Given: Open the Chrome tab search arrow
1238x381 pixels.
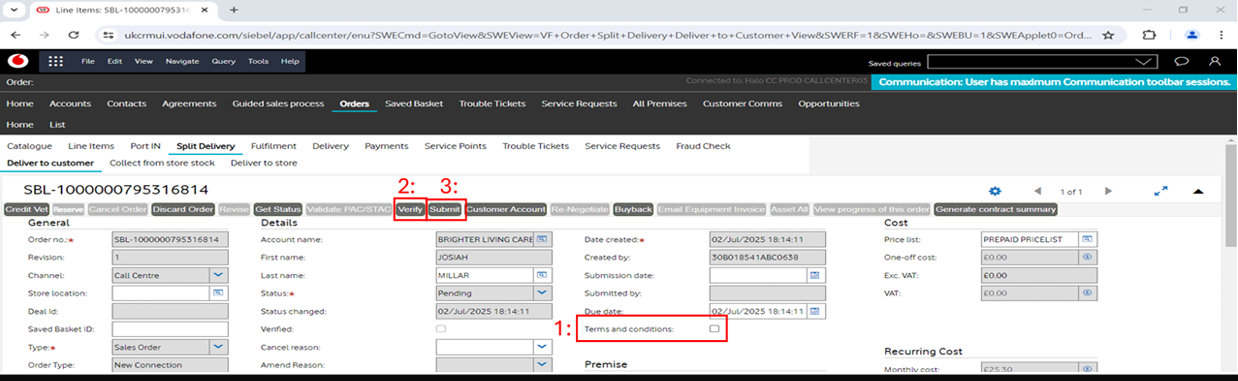Looking at the screenshot, I should pyautogui.click(x=13, y=9).
